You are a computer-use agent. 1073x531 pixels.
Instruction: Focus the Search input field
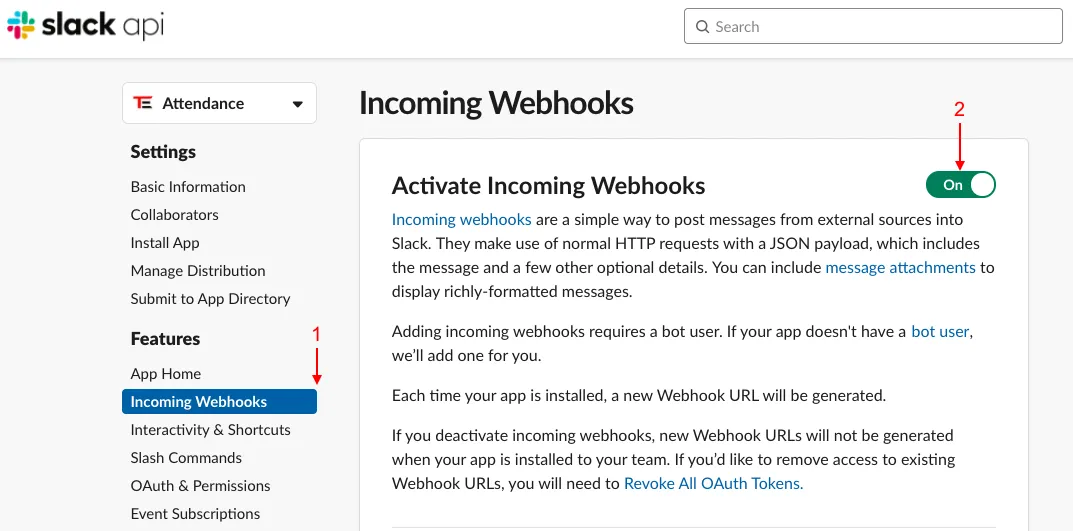[880, 27]
